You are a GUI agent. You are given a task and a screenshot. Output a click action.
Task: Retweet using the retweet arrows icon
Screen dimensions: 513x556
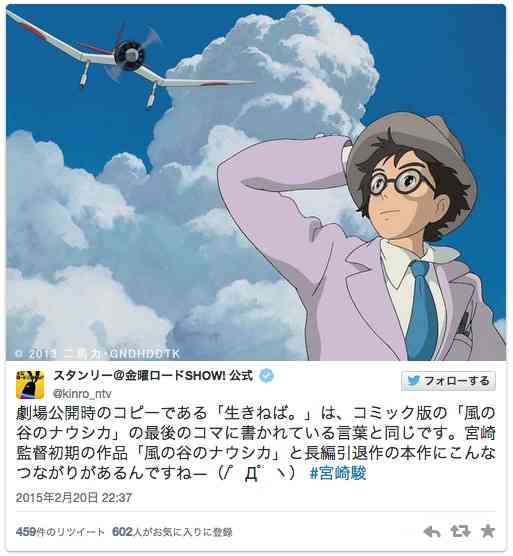coord(460,532)
